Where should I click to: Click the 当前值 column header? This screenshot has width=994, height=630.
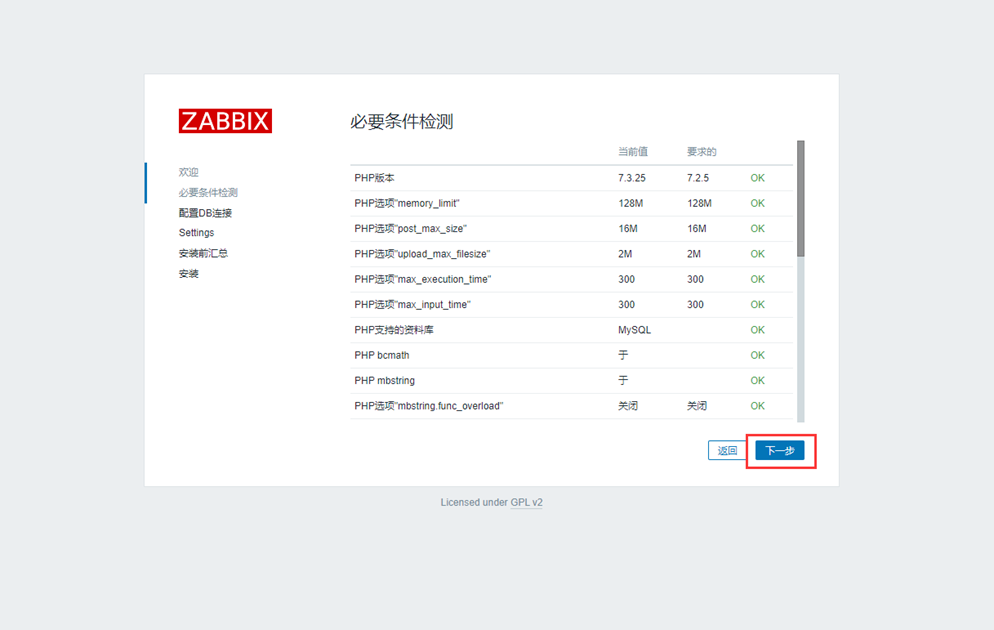[x=633, y=152]
